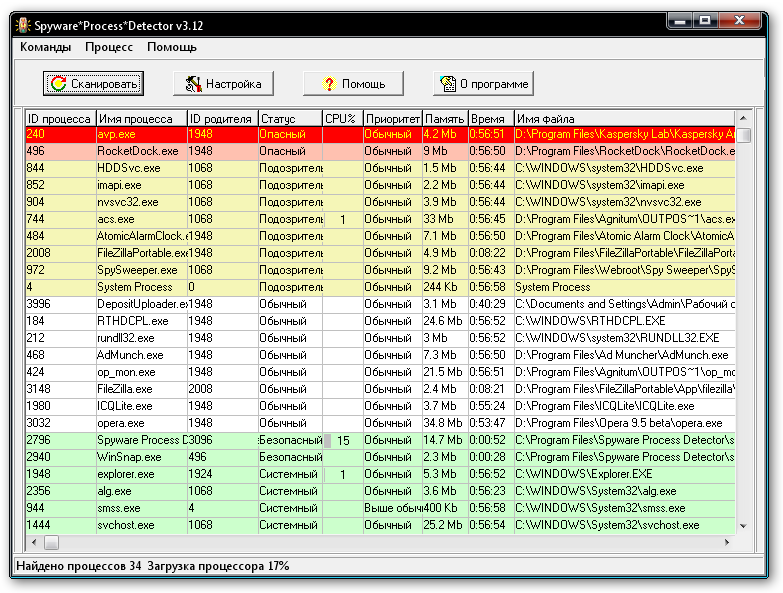Image resolution: width=783 pixels, height=593 pixels.
Task: Click the question mark Помощь icon
Action: [327, 84]
